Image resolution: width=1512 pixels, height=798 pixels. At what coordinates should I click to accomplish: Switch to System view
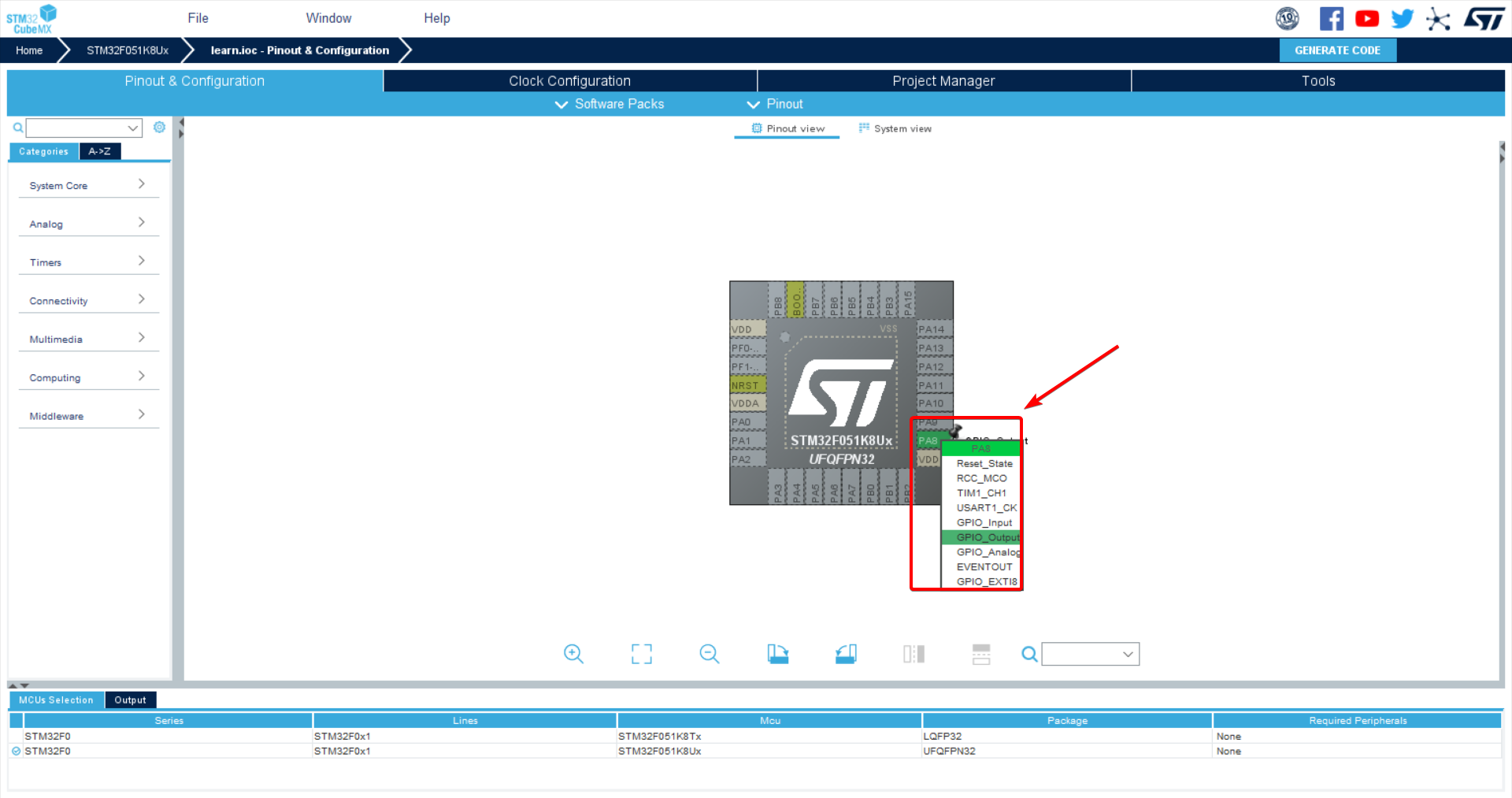click(895, 128)
